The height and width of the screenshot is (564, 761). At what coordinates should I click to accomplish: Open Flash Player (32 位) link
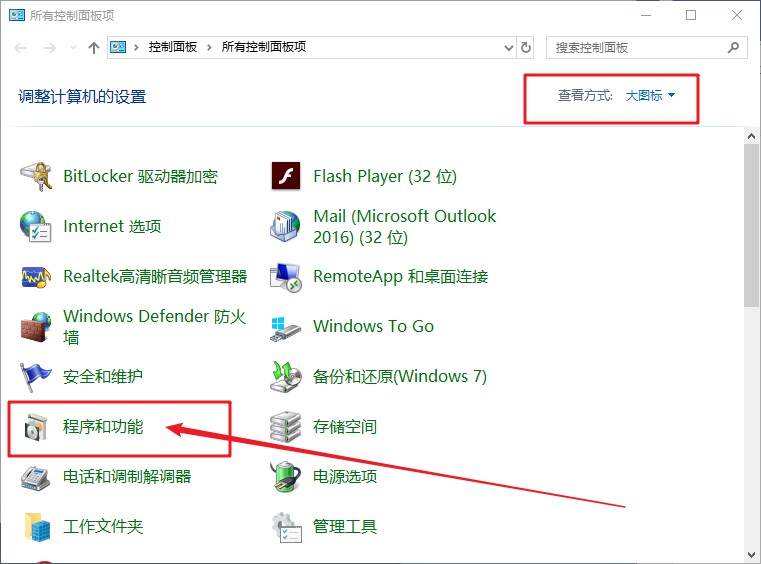[x=385, y=176]
